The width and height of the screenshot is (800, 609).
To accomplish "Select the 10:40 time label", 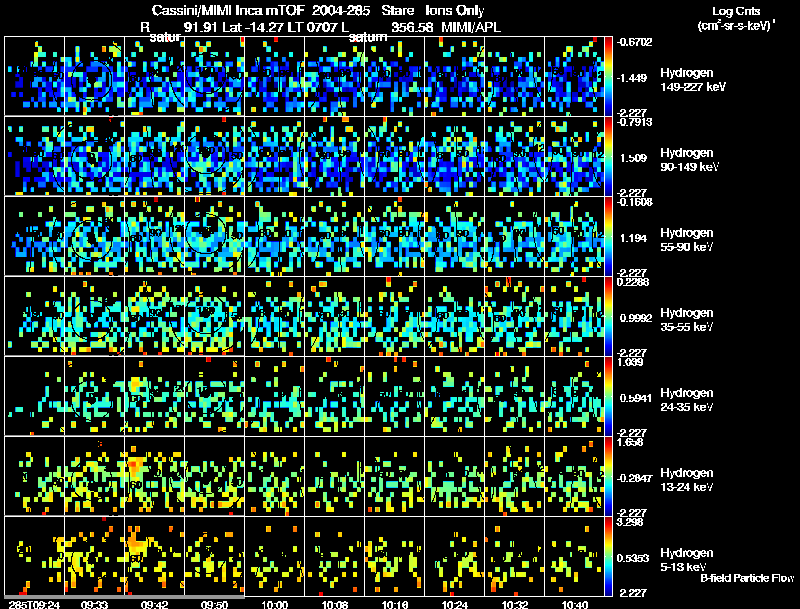I will 575,604.
